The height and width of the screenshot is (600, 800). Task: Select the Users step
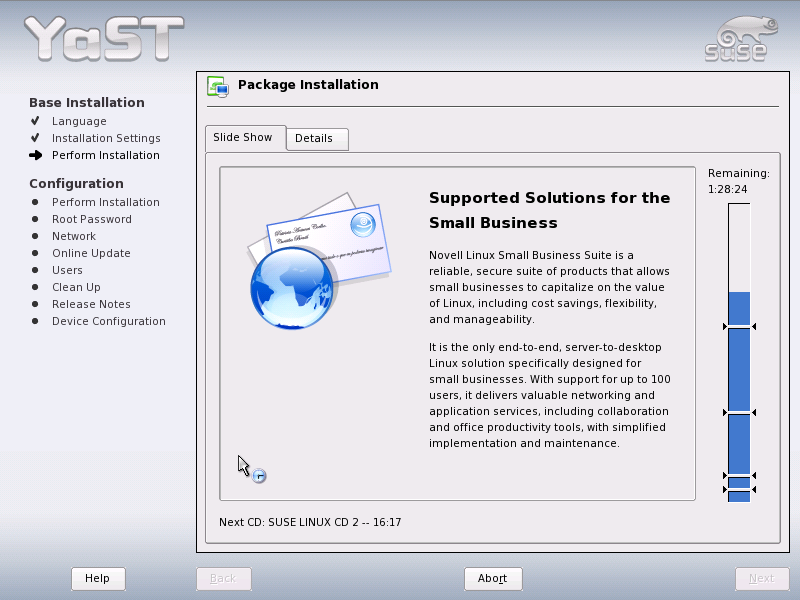pos(67,270)
